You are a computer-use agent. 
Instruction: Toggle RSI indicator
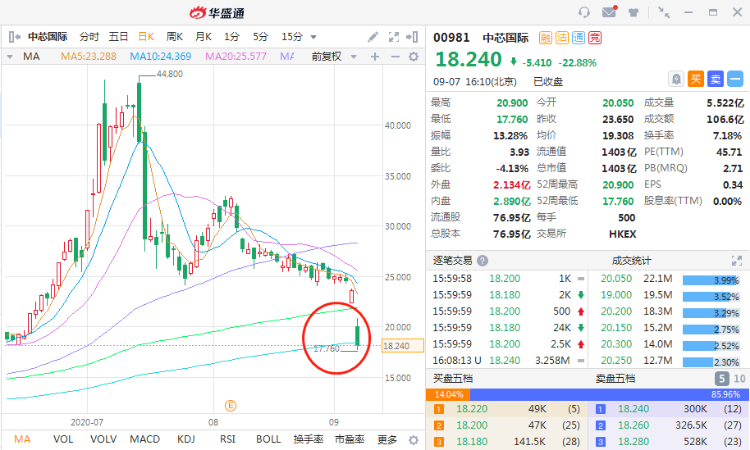pos(228,439)
